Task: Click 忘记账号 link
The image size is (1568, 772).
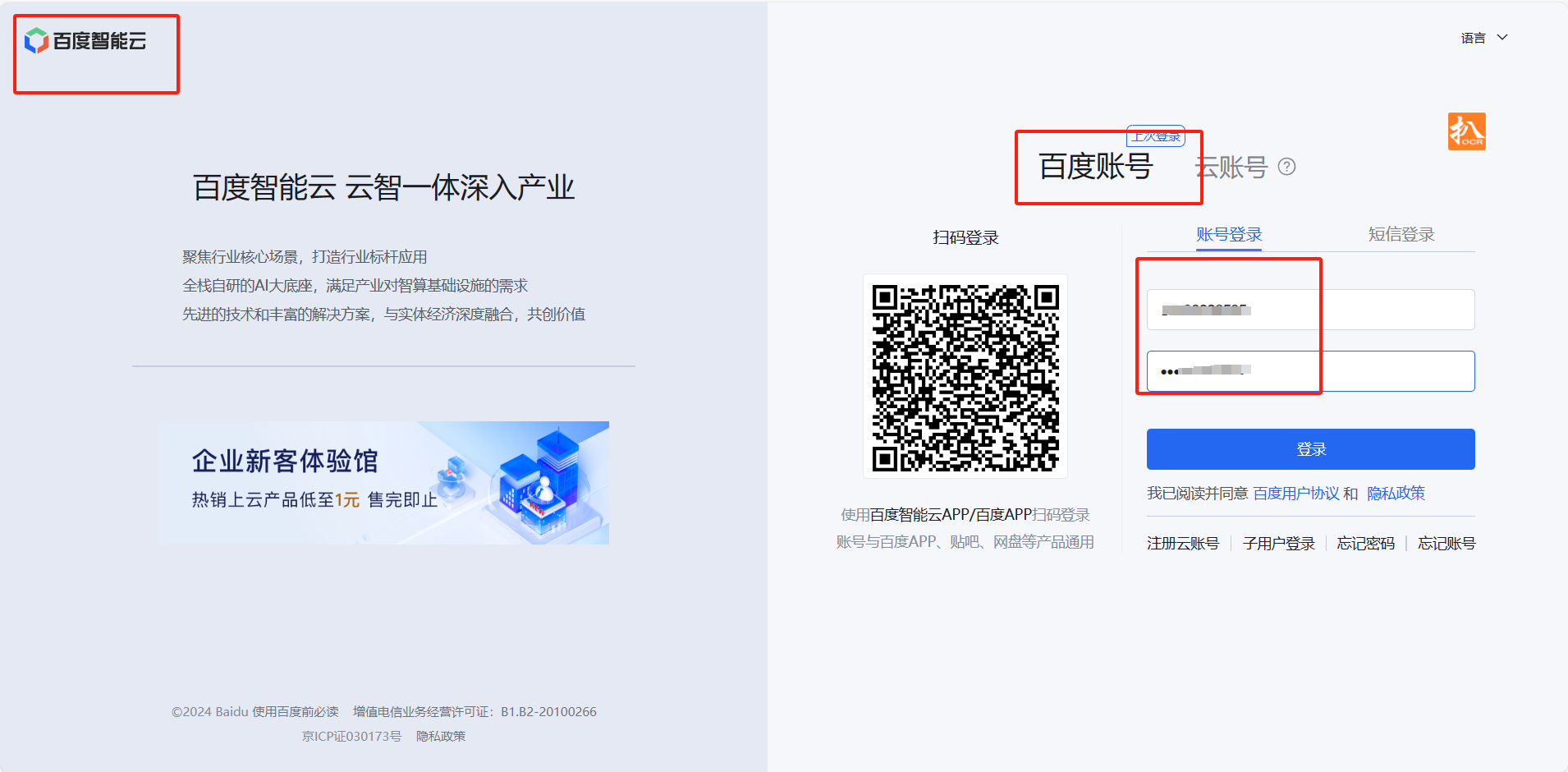Action: coord(1447,544)
